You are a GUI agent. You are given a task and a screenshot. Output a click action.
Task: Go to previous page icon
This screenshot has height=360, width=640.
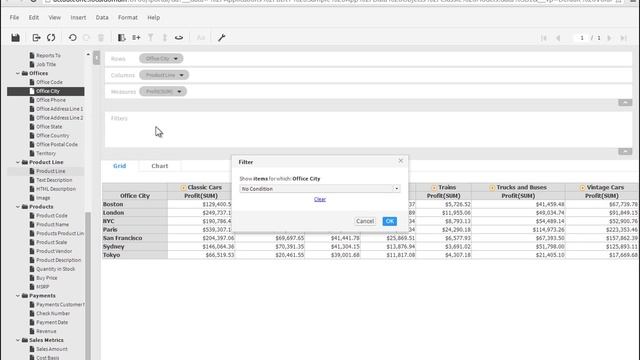click(558, 38)
